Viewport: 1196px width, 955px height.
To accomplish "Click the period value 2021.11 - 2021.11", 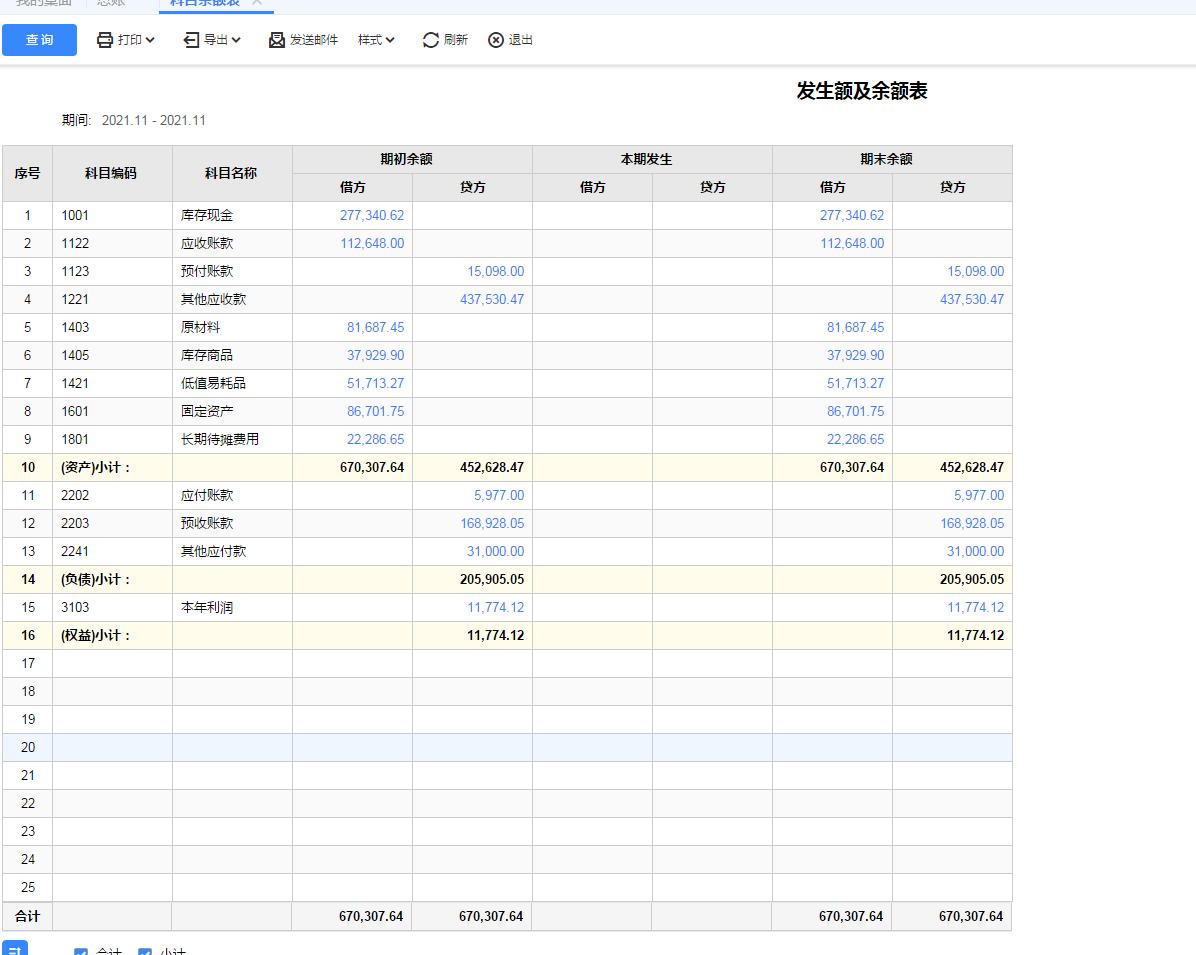I will (153, 121).
